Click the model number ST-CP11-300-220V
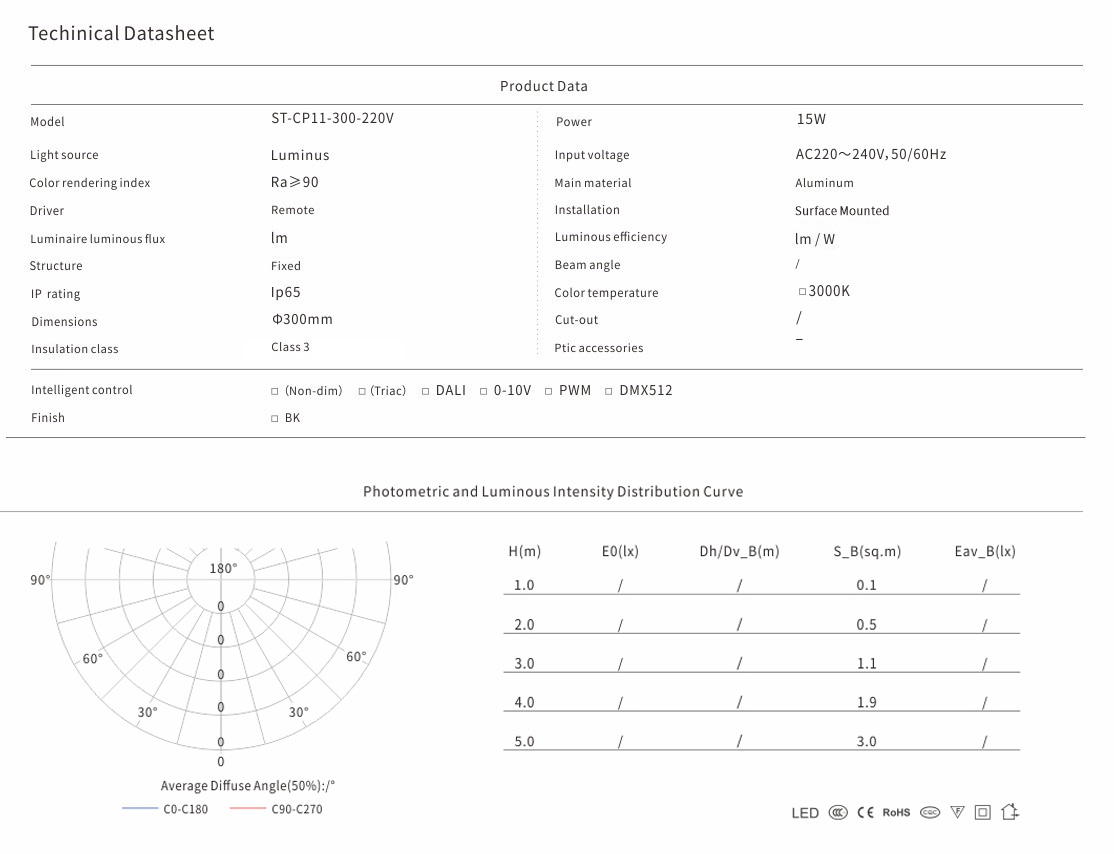Screen dimensions: 1114x854 pyautogui.click(x=332, y=118)
